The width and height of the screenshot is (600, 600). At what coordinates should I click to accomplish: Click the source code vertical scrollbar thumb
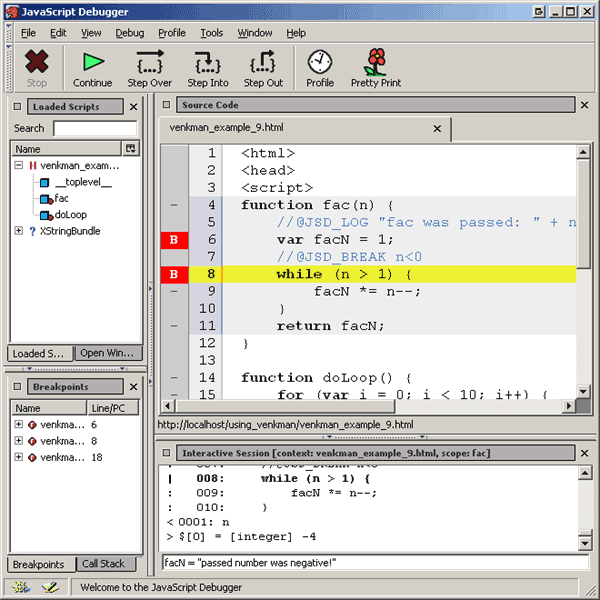click(583, 214)
